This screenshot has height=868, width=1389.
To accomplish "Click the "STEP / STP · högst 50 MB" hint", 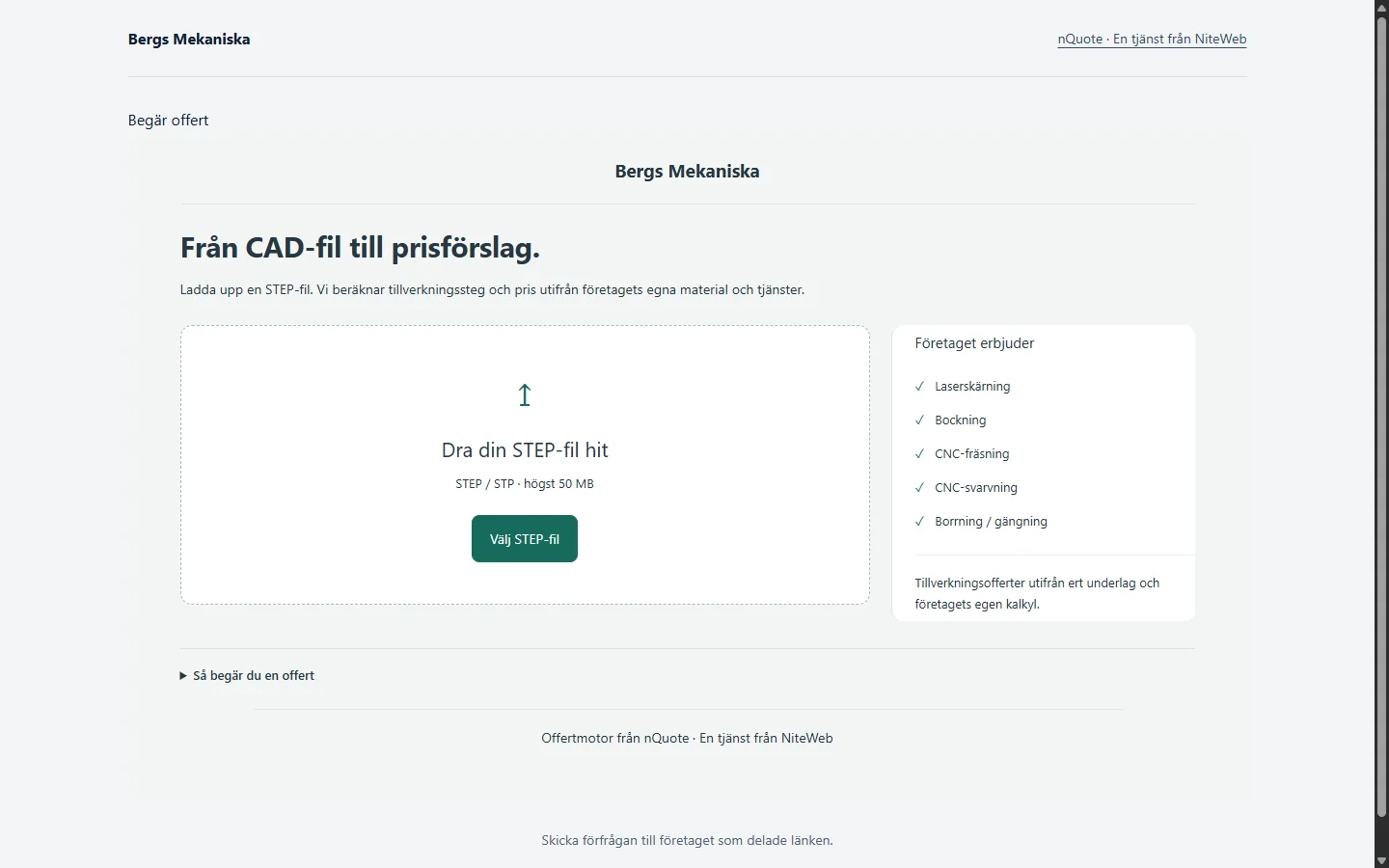I will pyautogui.click(x=525, y=484).
